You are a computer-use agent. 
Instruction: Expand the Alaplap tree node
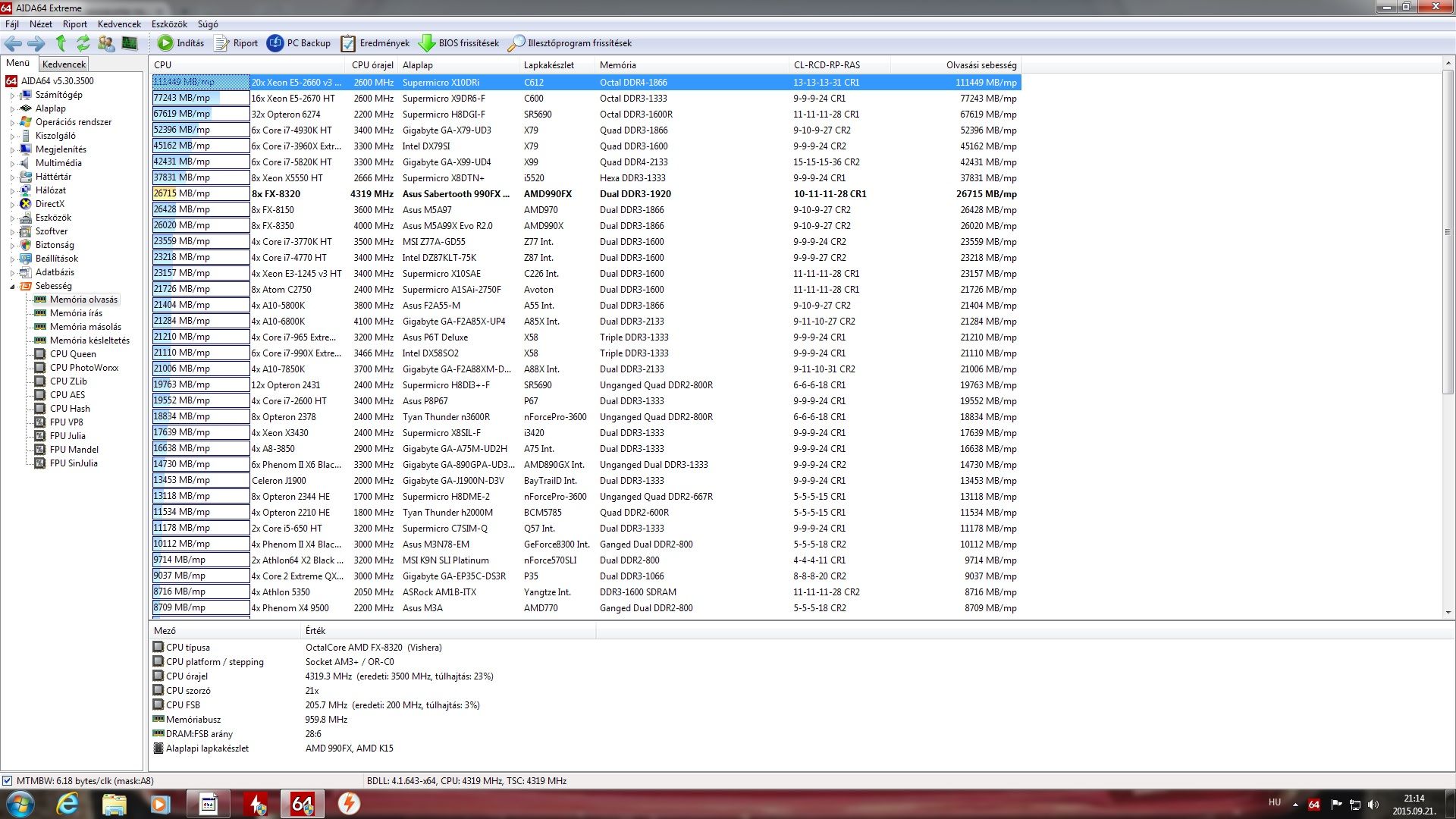(12, 109)
